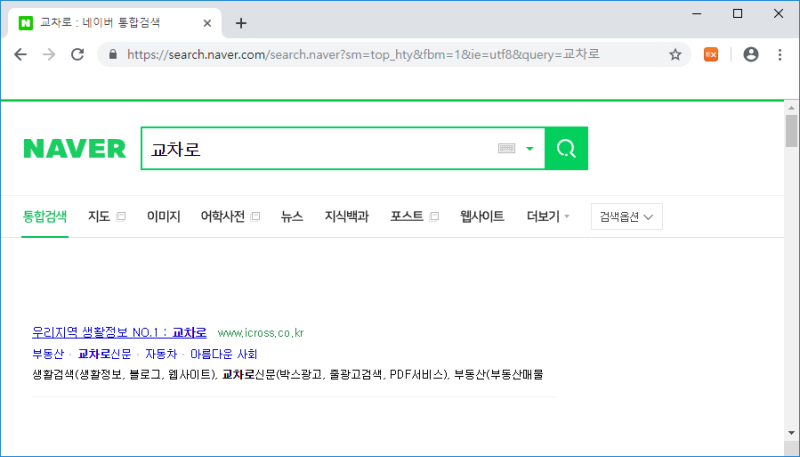This screenshot has height=457, width=800.
Task: Expand the 더보기 menu
Action: coord(548,216)
